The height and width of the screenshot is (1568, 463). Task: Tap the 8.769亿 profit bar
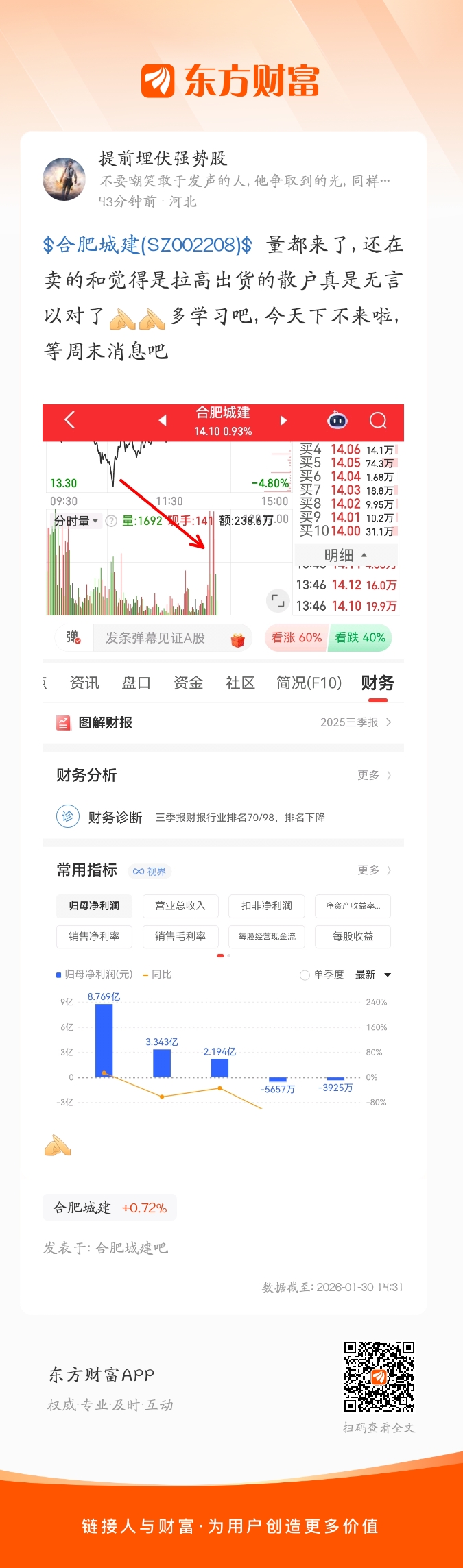pos(104,1040)
